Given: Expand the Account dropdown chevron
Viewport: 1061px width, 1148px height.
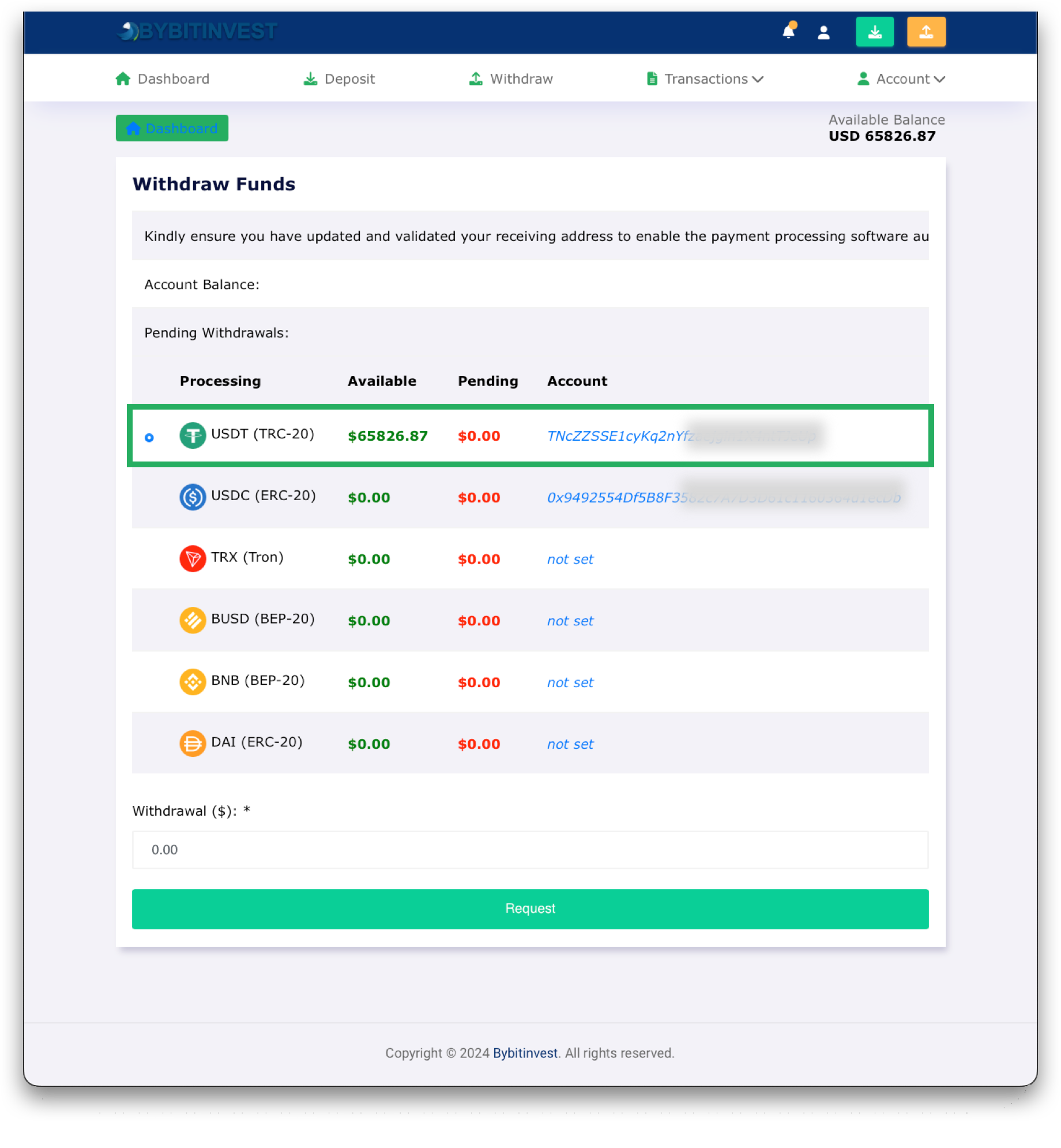Looking at the screenshot, I should point(939,79).
